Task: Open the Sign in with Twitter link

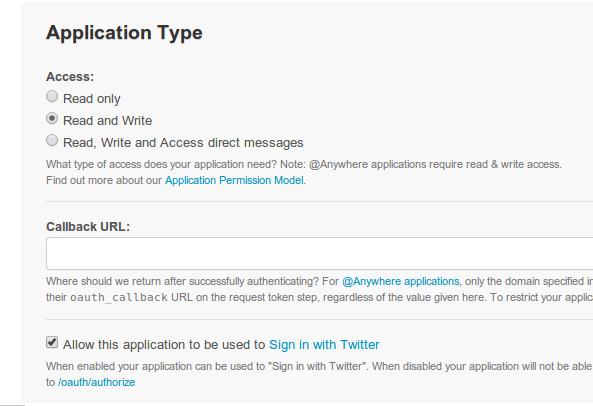Action: tap(324, 345)
